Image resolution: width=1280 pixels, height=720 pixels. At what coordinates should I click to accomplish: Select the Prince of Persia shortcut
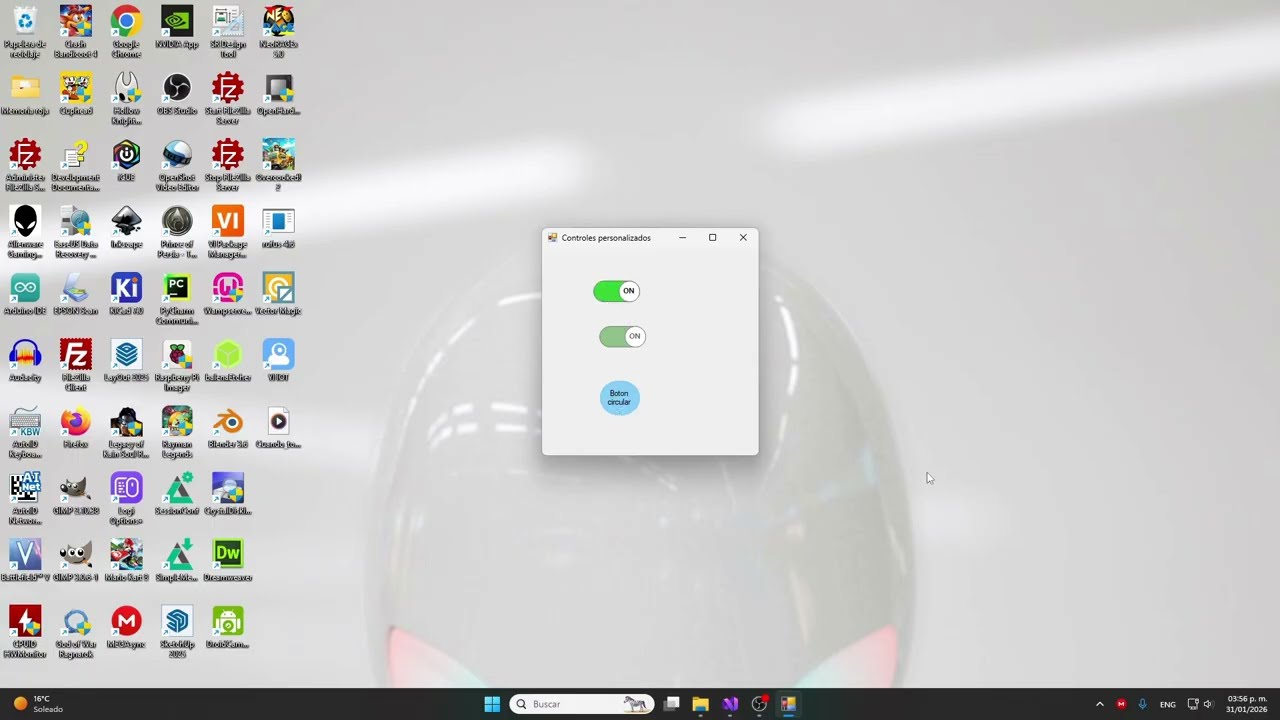click(177, 232)
